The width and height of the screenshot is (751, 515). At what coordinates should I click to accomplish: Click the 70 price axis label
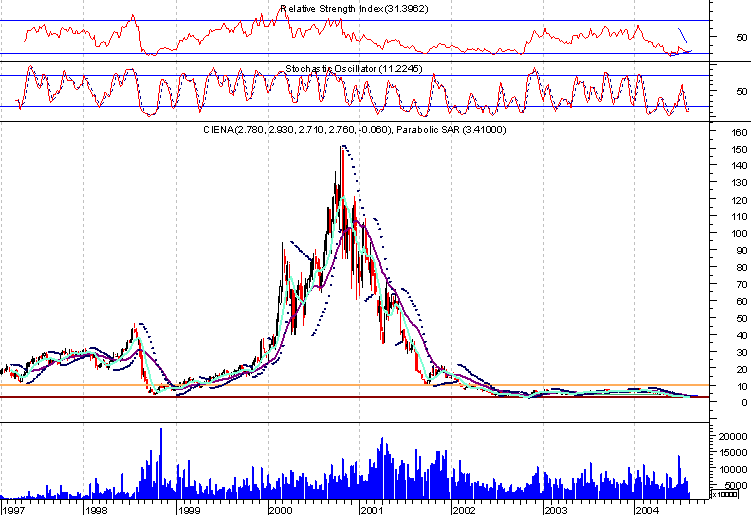(741, 285)
